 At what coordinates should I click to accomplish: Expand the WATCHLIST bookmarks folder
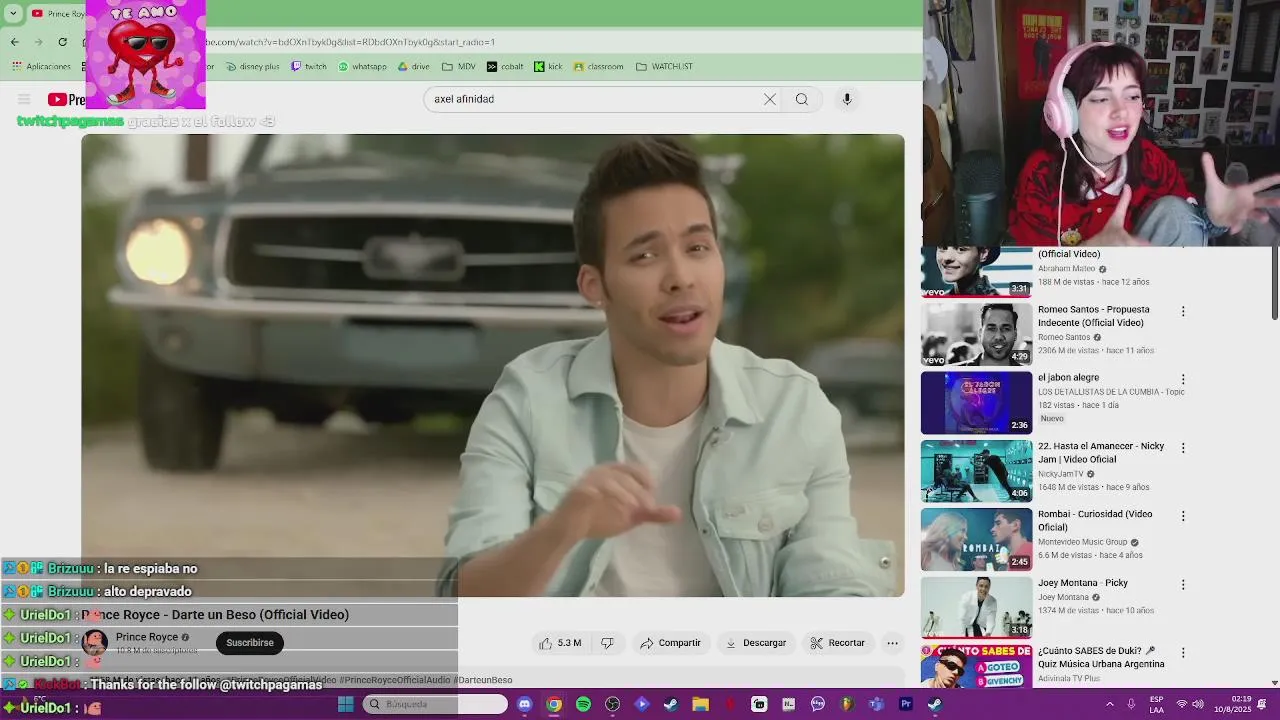pos(664,67)
